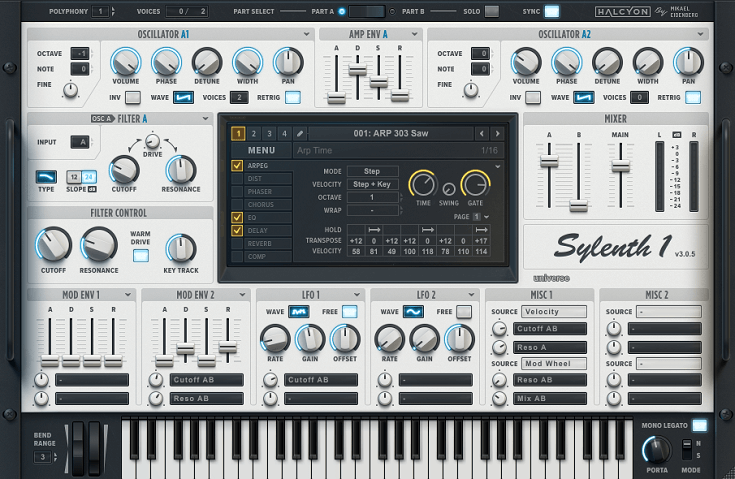Go to the previous preset with left arrow
The image size is (735, 479).
tap(481, 134)
